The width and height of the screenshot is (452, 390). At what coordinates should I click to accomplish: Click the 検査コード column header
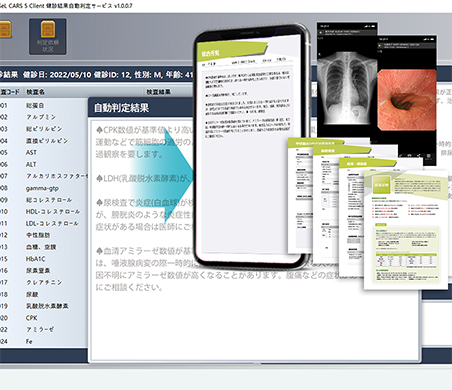click(9, 92)
